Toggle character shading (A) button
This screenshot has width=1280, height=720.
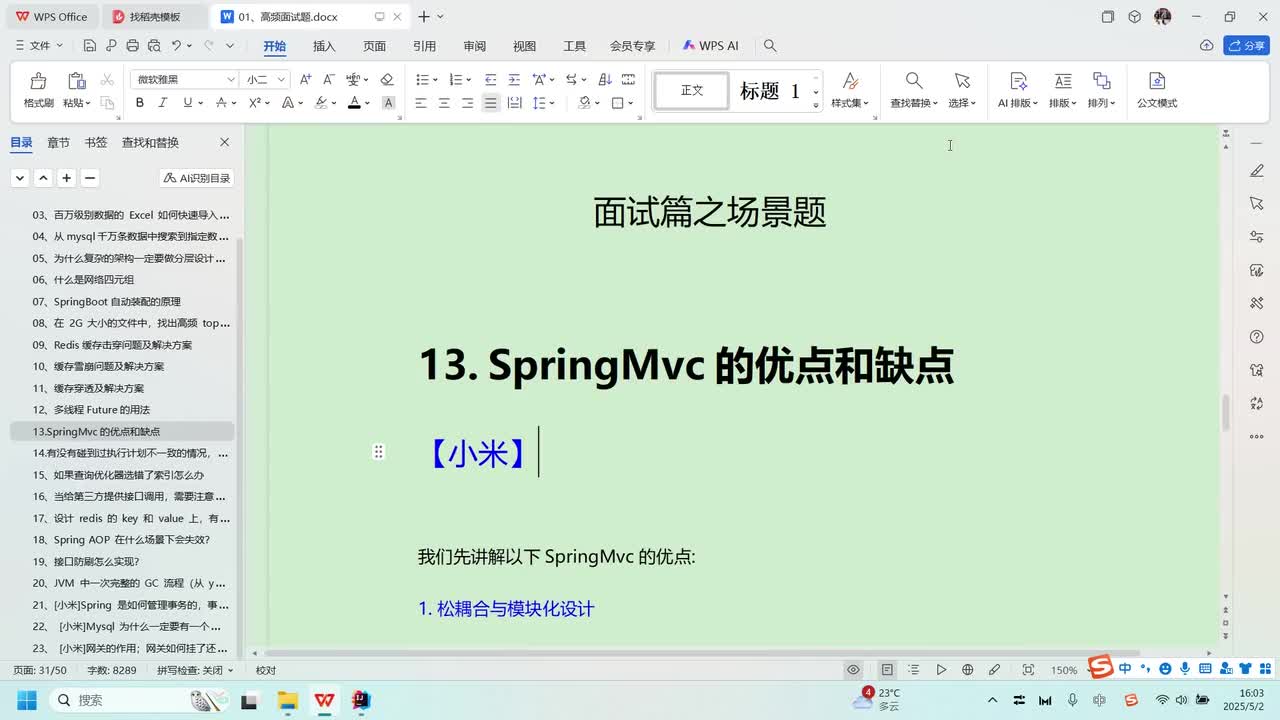coord(389,103)
